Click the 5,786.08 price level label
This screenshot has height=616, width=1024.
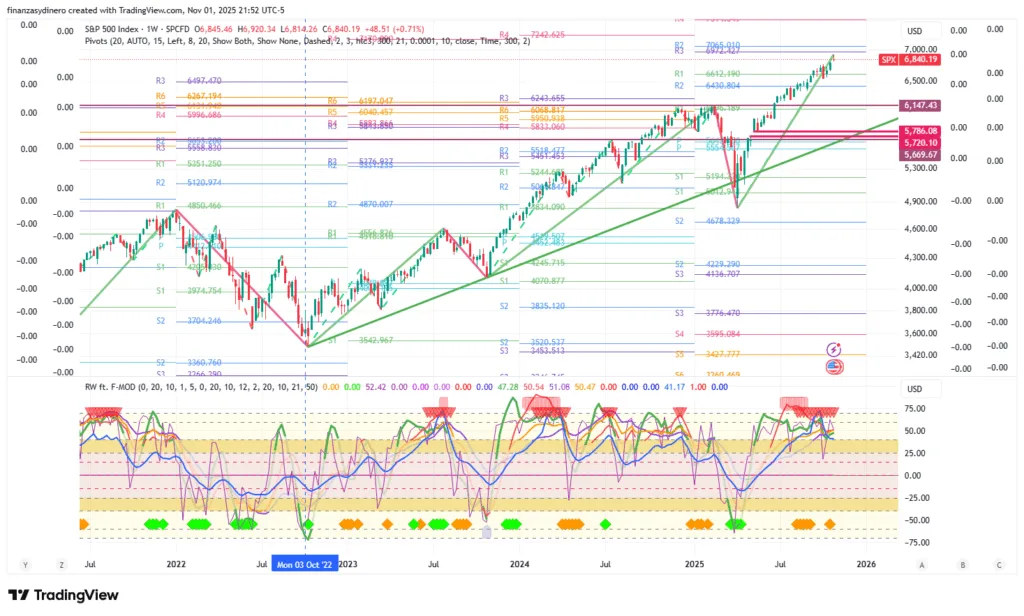[918, 131]
